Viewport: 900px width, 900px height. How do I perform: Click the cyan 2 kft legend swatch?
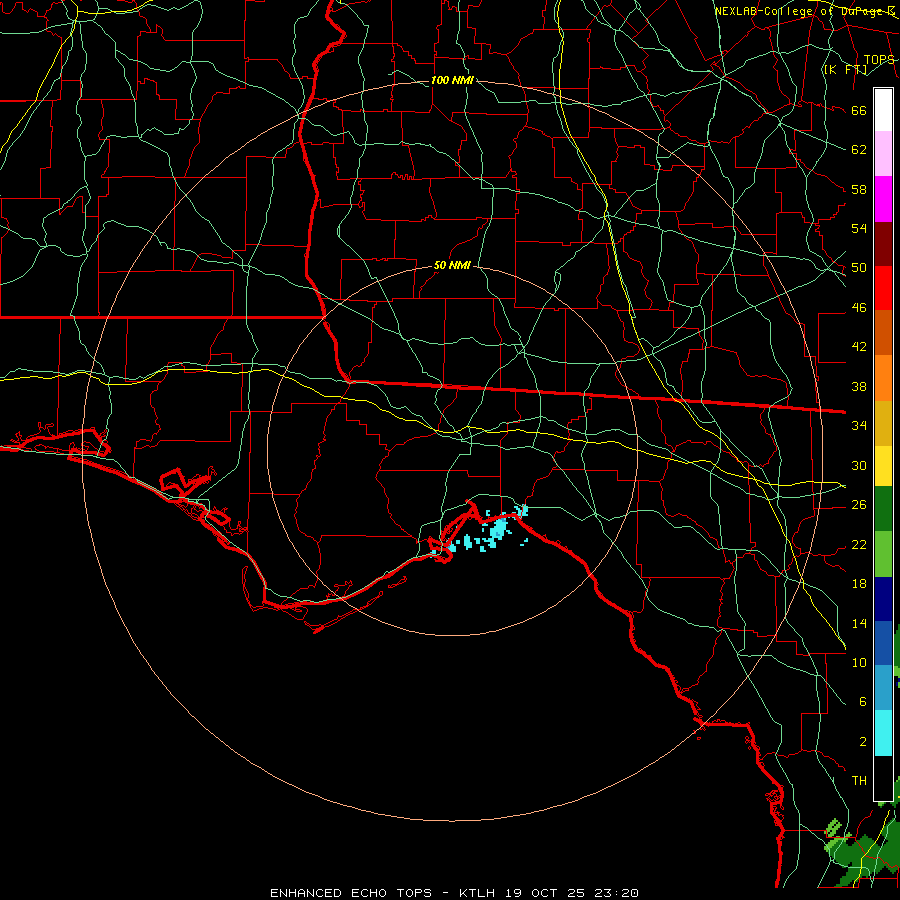(x=883, y=733)
